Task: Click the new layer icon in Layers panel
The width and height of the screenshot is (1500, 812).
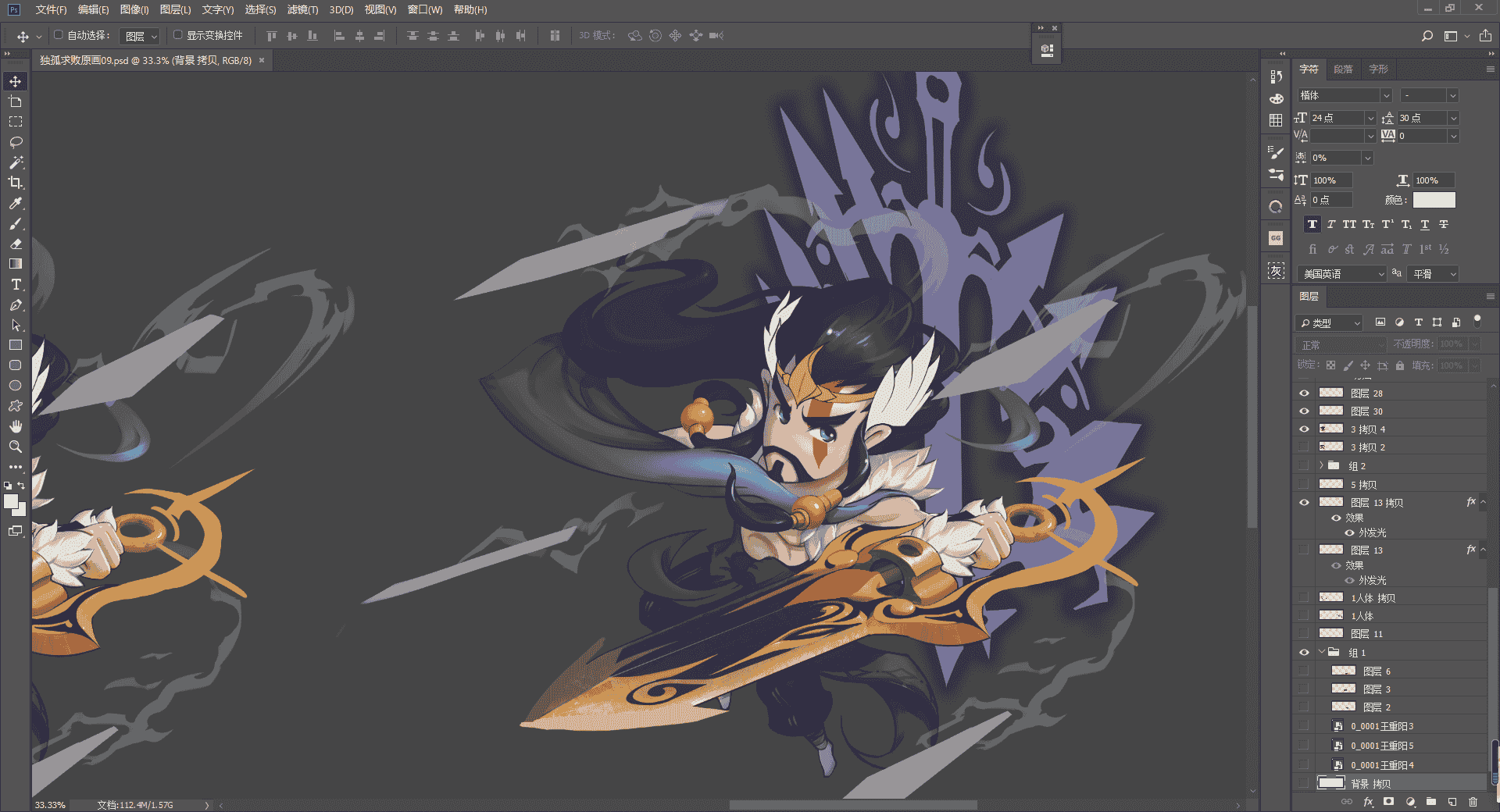Action: click(1452, 802)
